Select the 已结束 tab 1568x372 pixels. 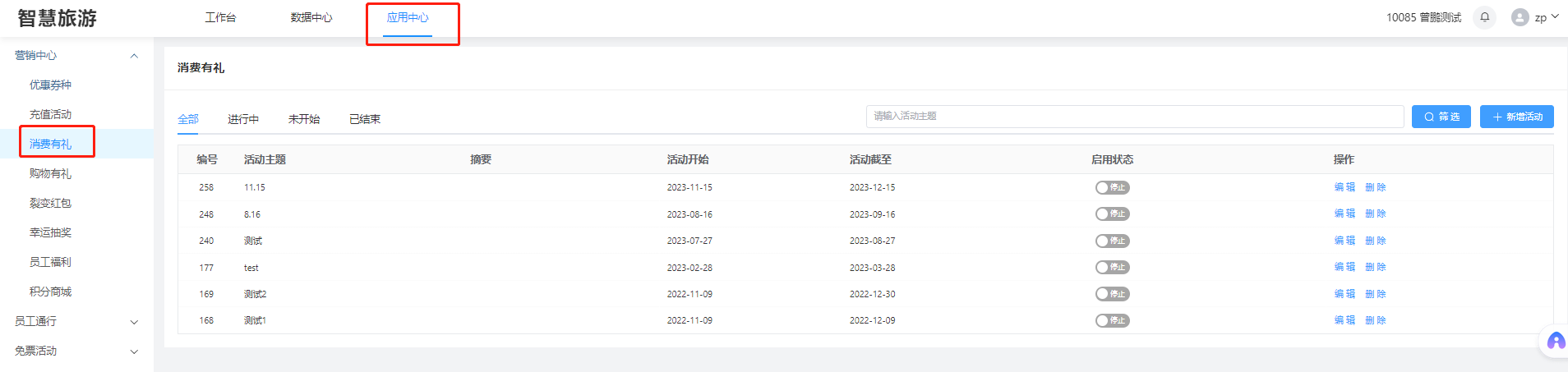(364, 119)
